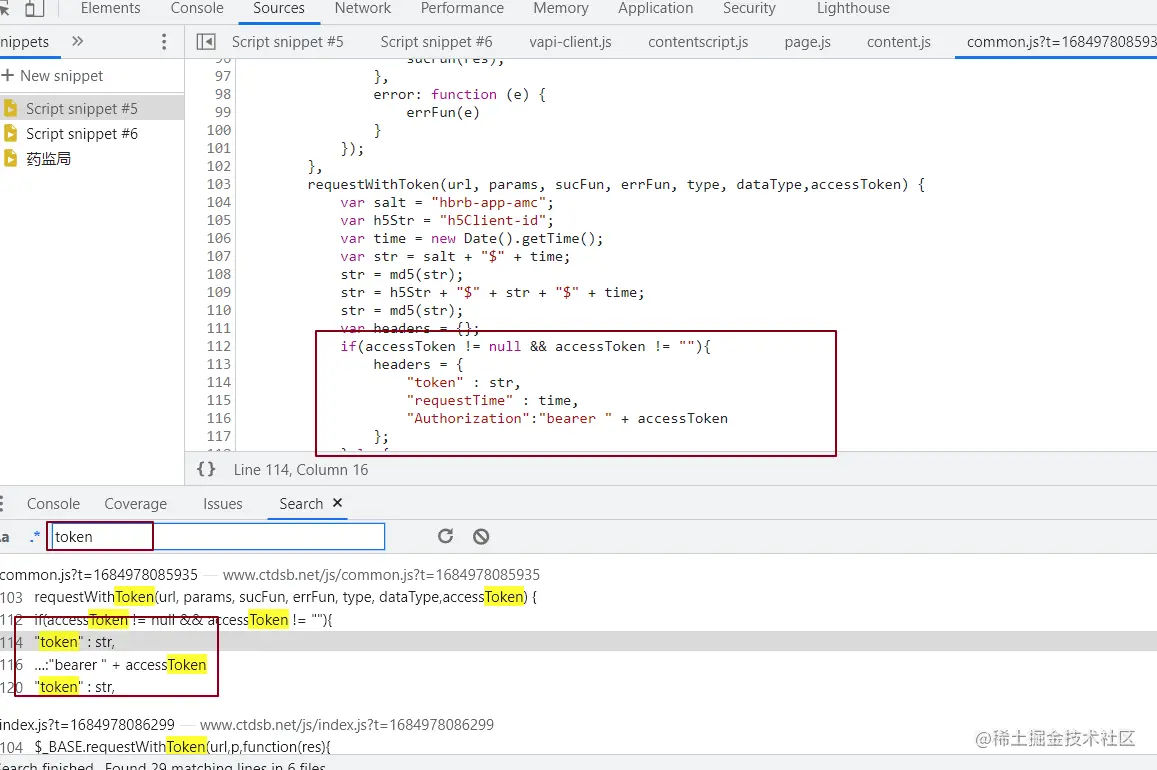Select the drawer Search tab
This screenshot has height=770, width=1157.
click(x=300, y=504)
